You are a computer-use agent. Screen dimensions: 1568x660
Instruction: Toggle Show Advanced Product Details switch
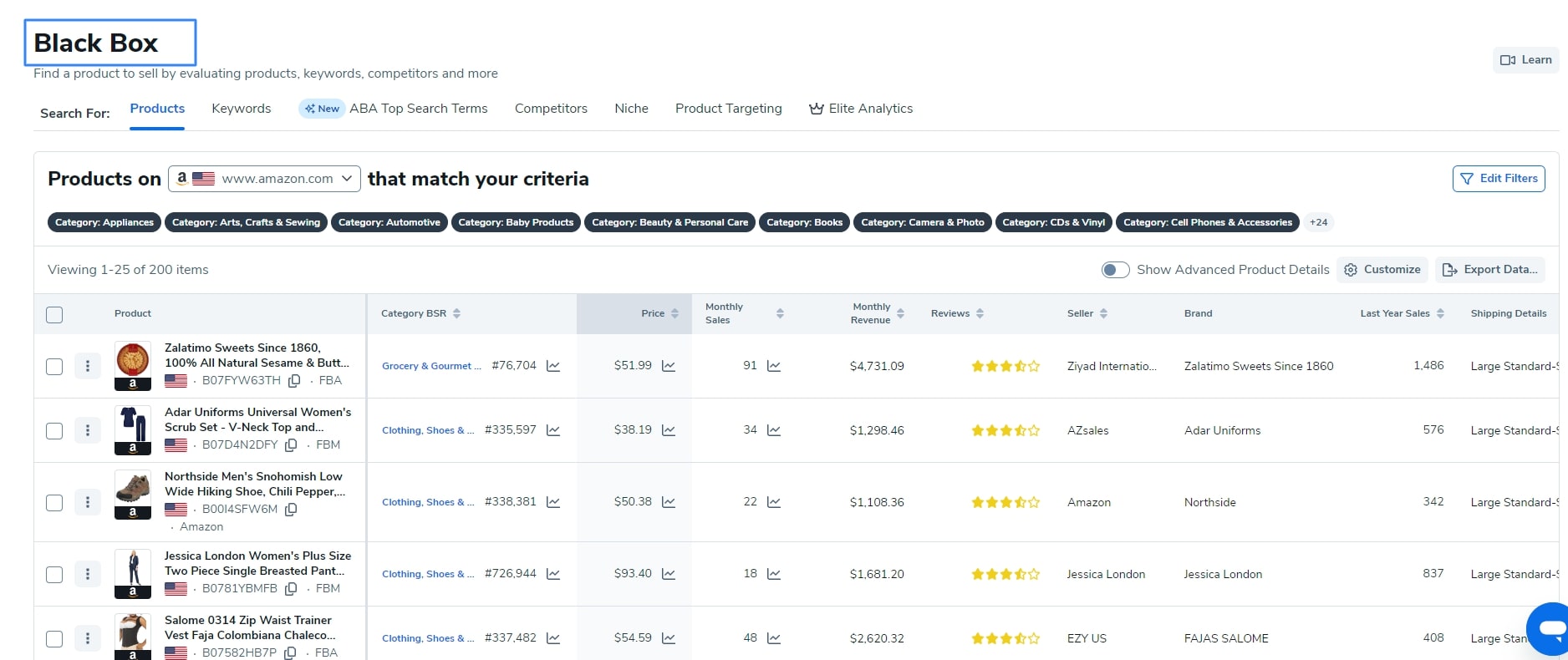(x=1115, y=270)
